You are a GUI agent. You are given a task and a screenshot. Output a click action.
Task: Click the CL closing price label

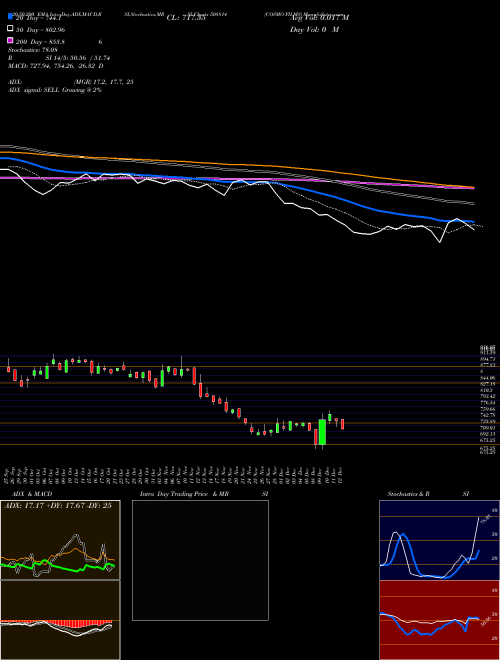point(186,18)
